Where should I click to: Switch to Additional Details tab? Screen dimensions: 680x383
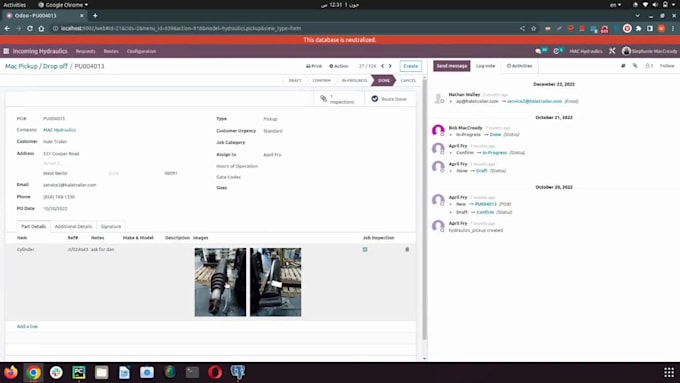73,226
